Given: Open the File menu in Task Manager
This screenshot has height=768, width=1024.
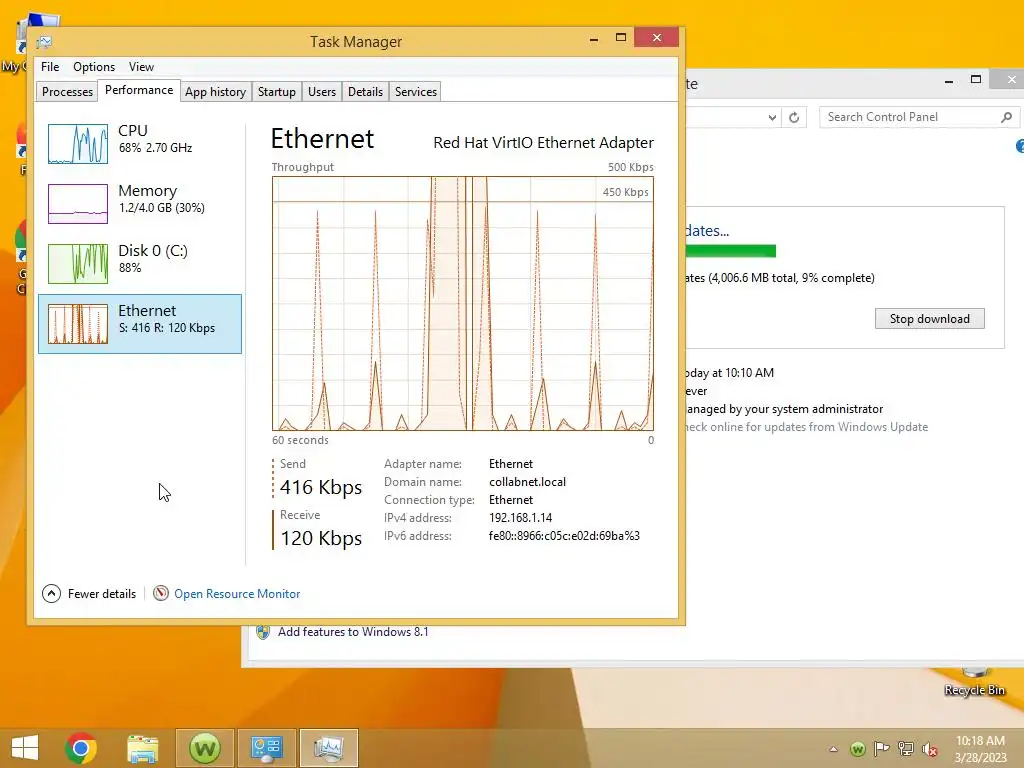Looking at the screenshot, I should 50,67.
